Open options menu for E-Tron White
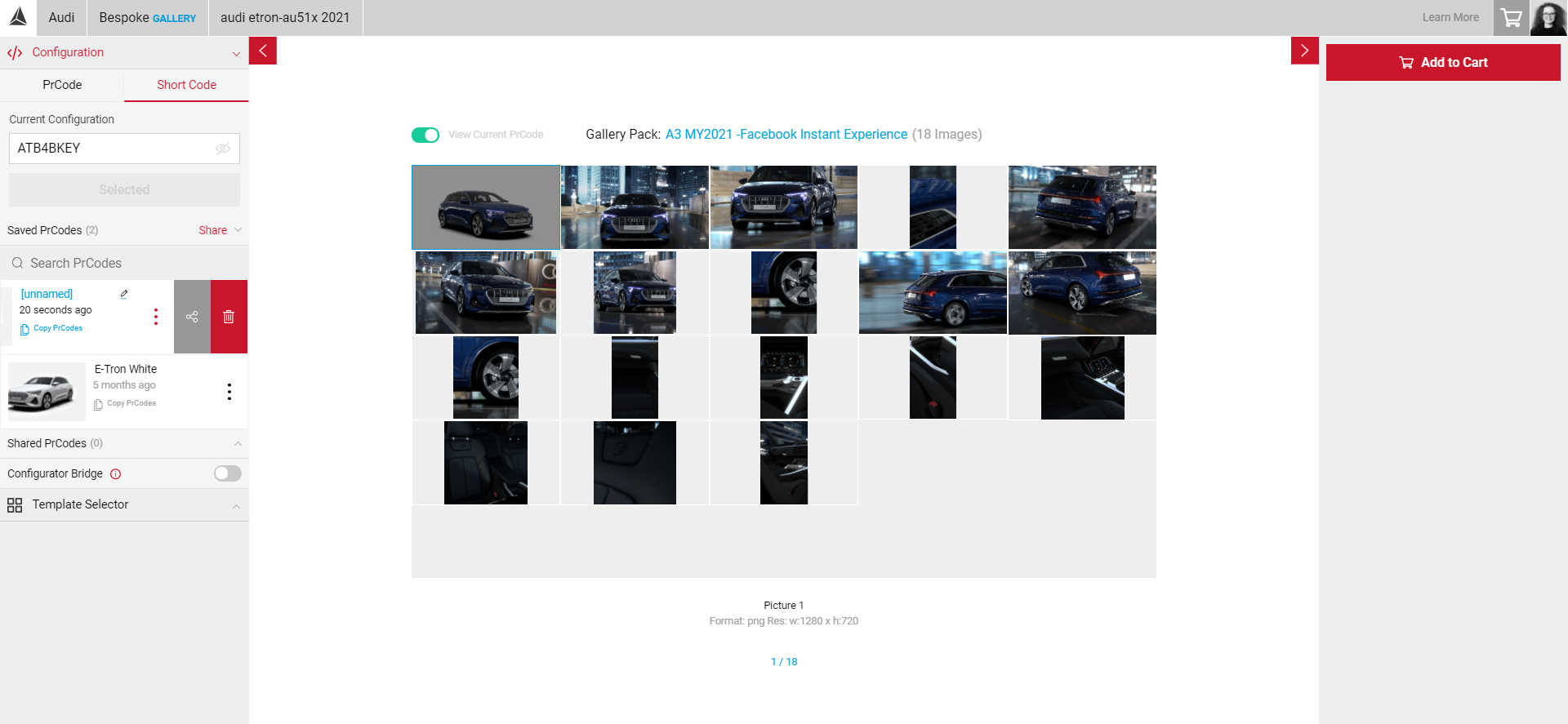Image resolution: width=1568 pixels, height=724 pixels. 229,392
